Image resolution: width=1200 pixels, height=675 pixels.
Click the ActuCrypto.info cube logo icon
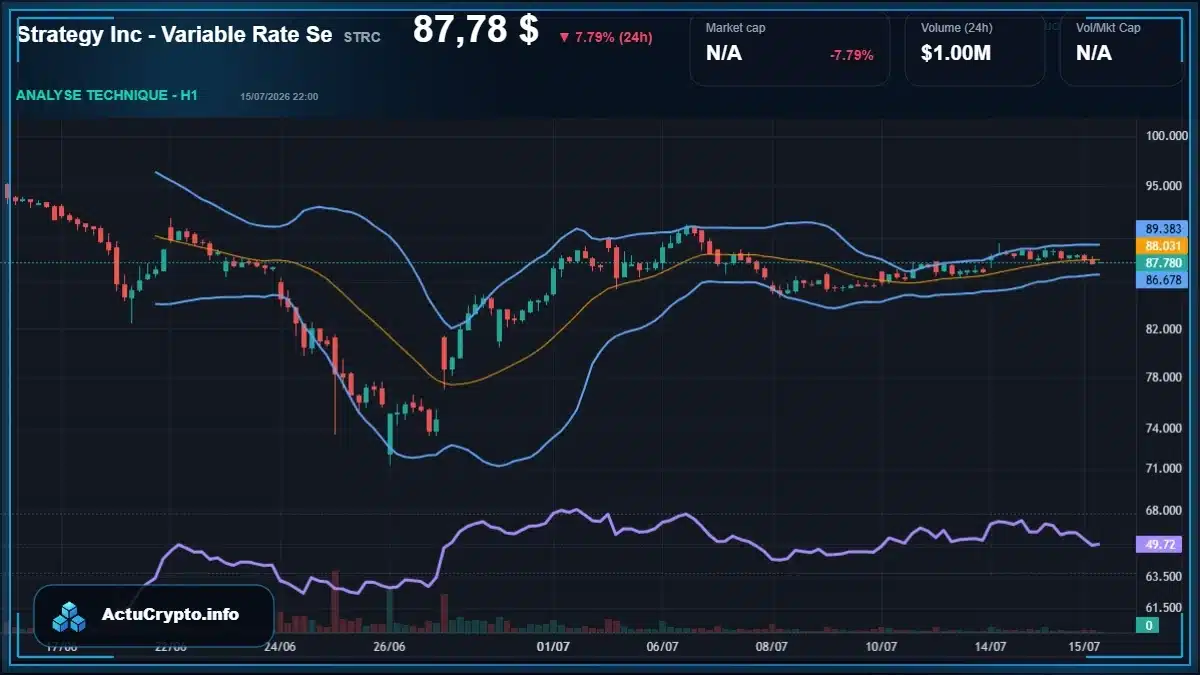pos(70,616)
